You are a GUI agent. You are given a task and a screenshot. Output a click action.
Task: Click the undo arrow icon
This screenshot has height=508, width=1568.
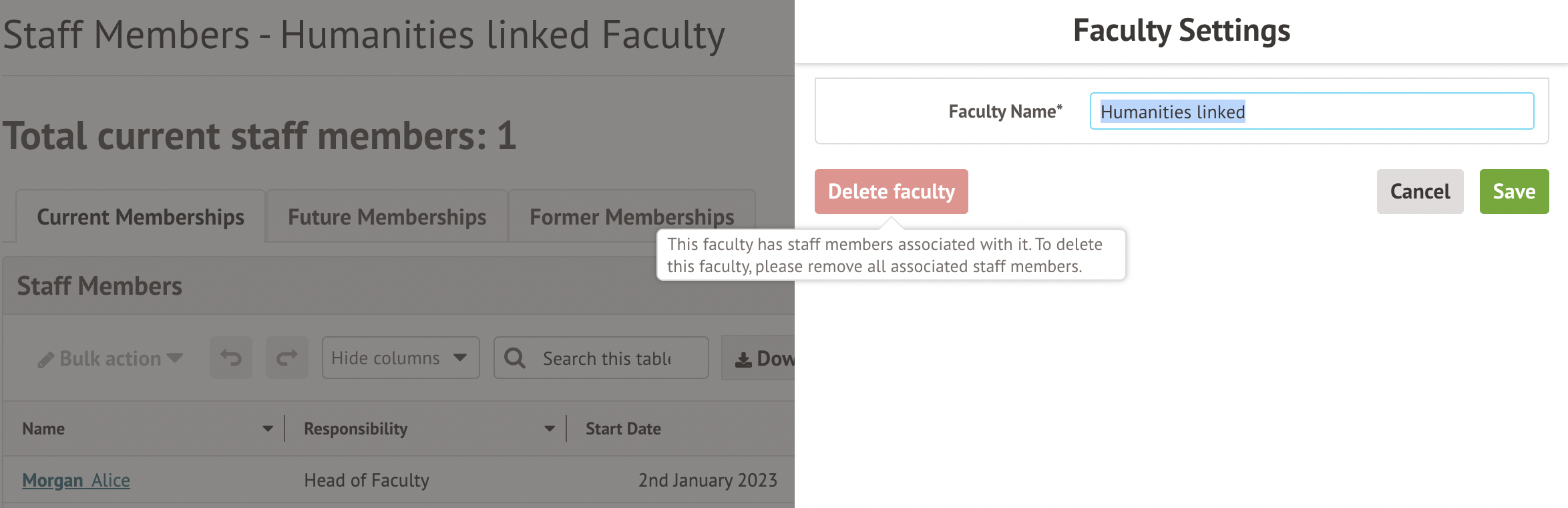231,358
